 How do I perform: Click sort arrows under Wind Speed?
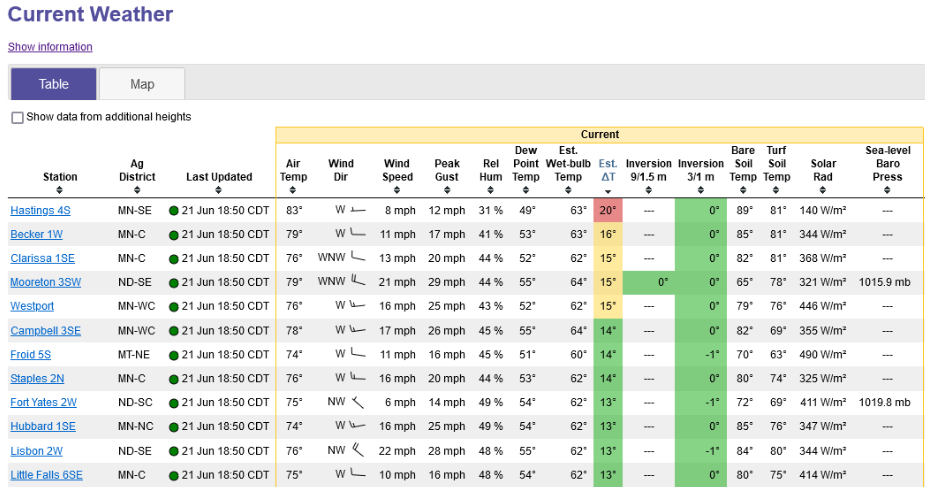pos(397,190)
